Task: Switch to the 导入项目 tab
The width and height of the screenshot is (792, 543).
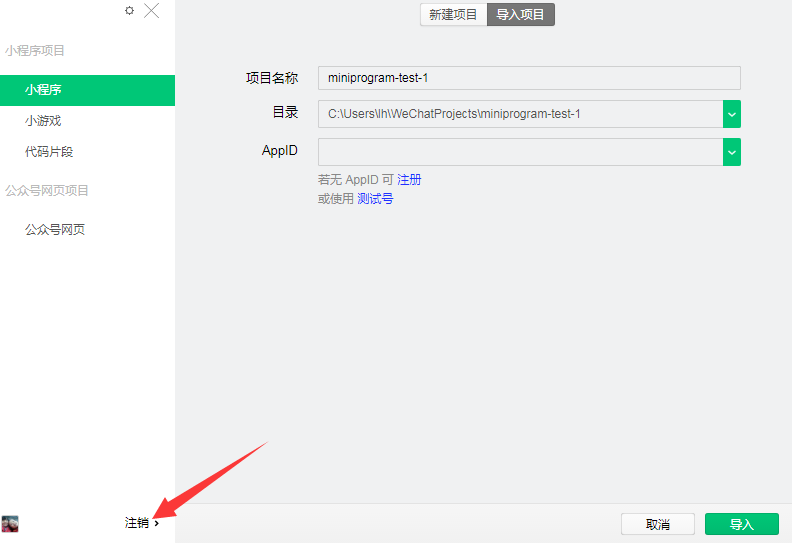Action: 520,15
